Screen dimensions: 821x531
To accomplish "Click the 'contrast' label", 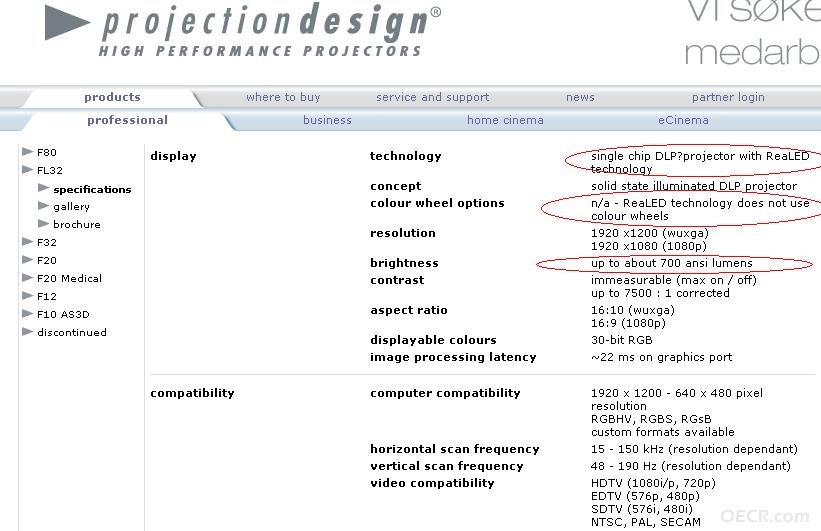I will [x=397, y=280].
